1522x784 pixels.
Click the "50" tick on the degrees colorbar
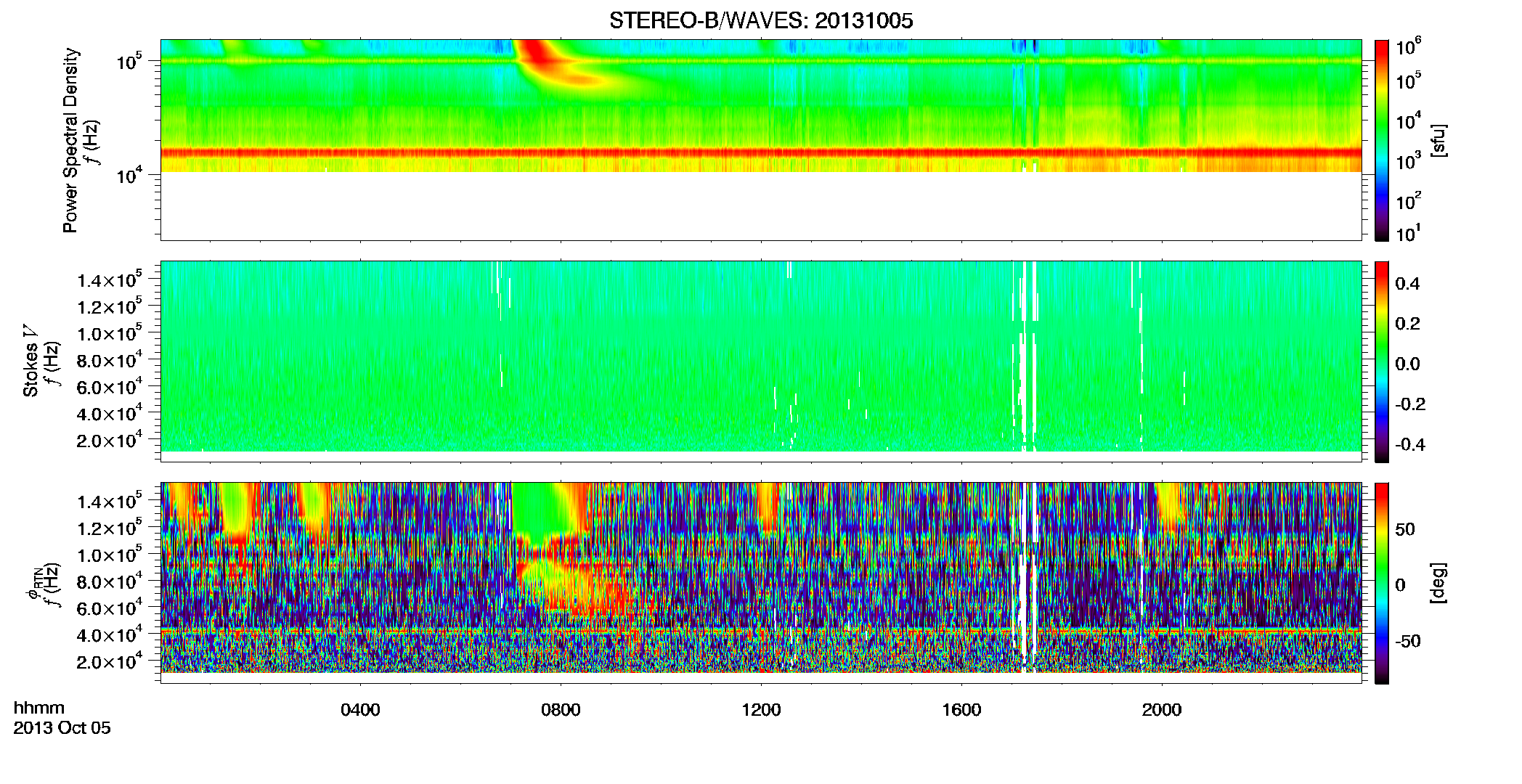(1405, 529)
